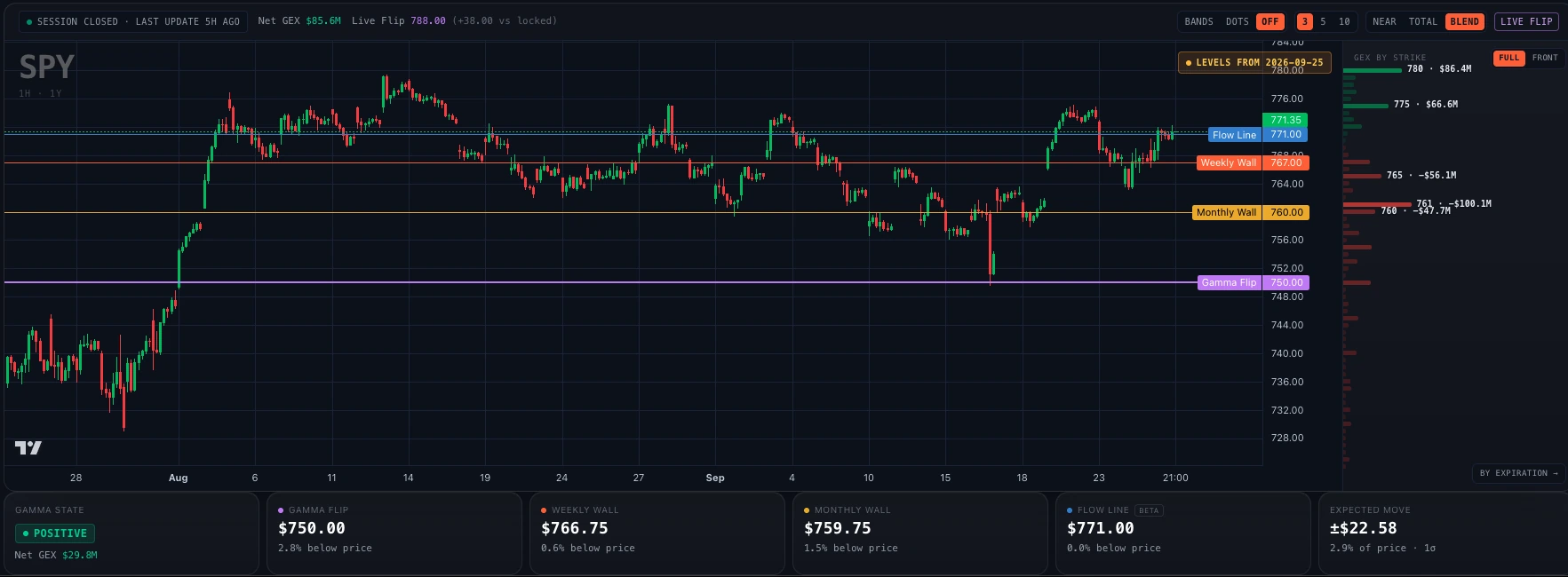Click the GEX BY STRIKE heading
The image size is (1568, 577).
pos(1389,58)
